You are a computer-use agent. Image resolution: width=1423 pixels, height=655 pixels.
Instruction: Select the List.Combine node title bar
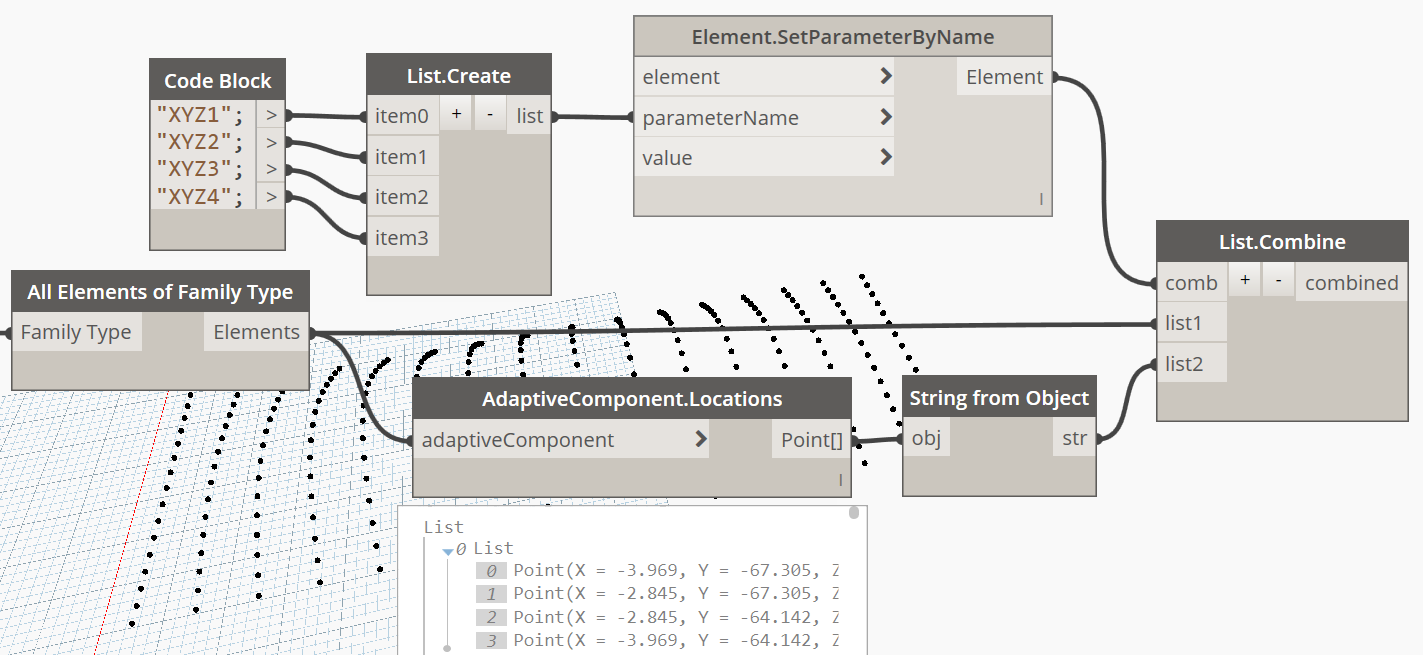(x=1283, y=242)
